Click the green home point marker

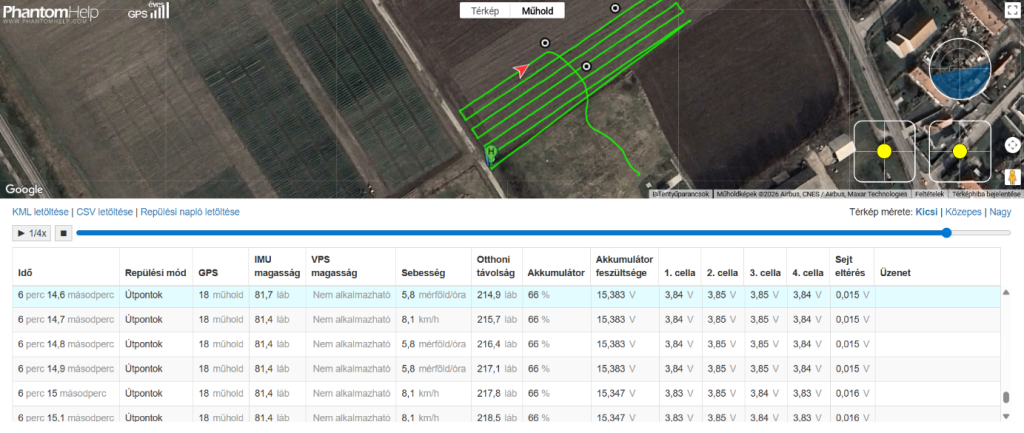pyautogui.click(x=491, y=152)
